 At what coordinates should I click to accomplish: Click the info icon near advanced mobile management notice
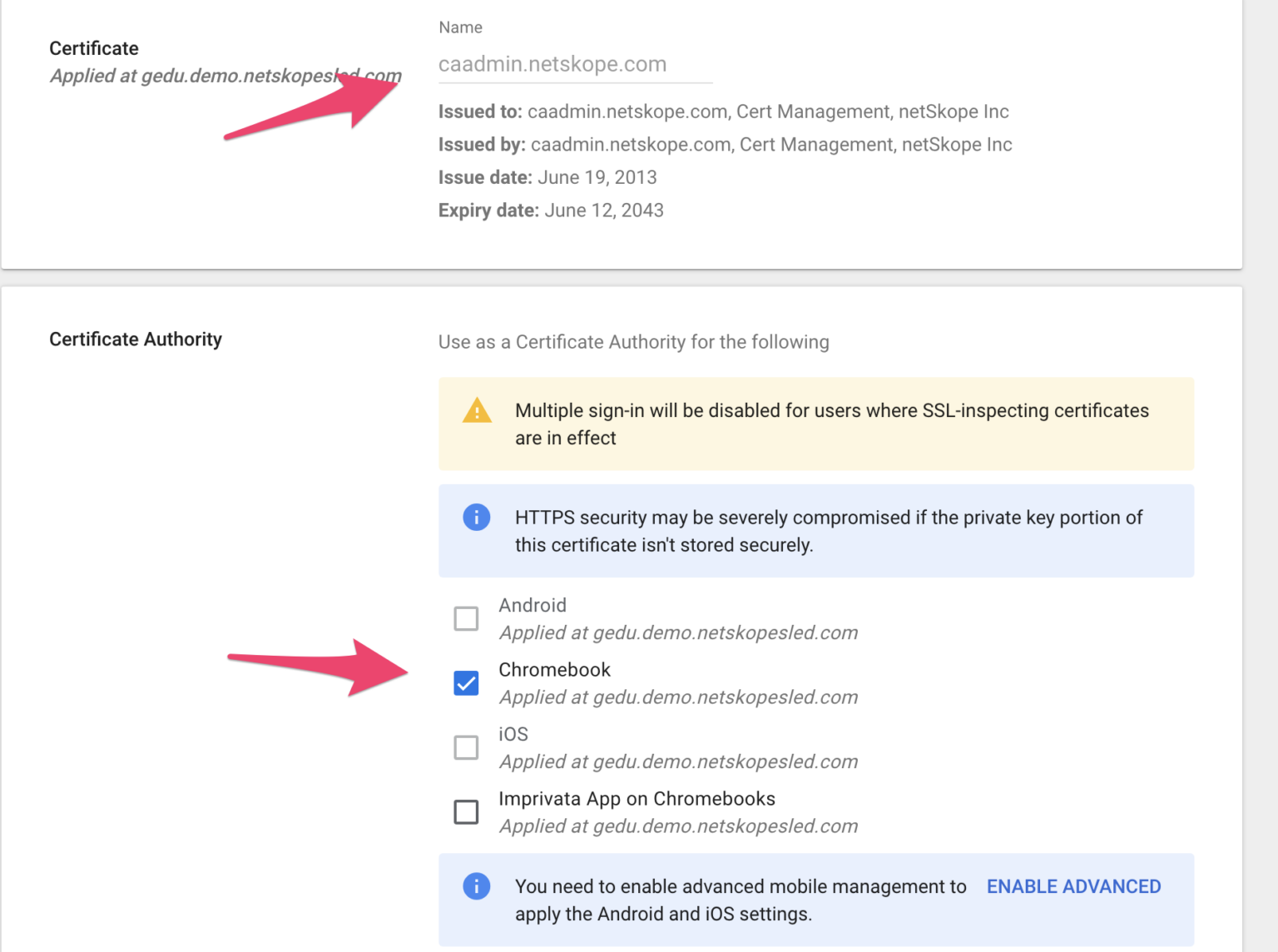point(476,886)
